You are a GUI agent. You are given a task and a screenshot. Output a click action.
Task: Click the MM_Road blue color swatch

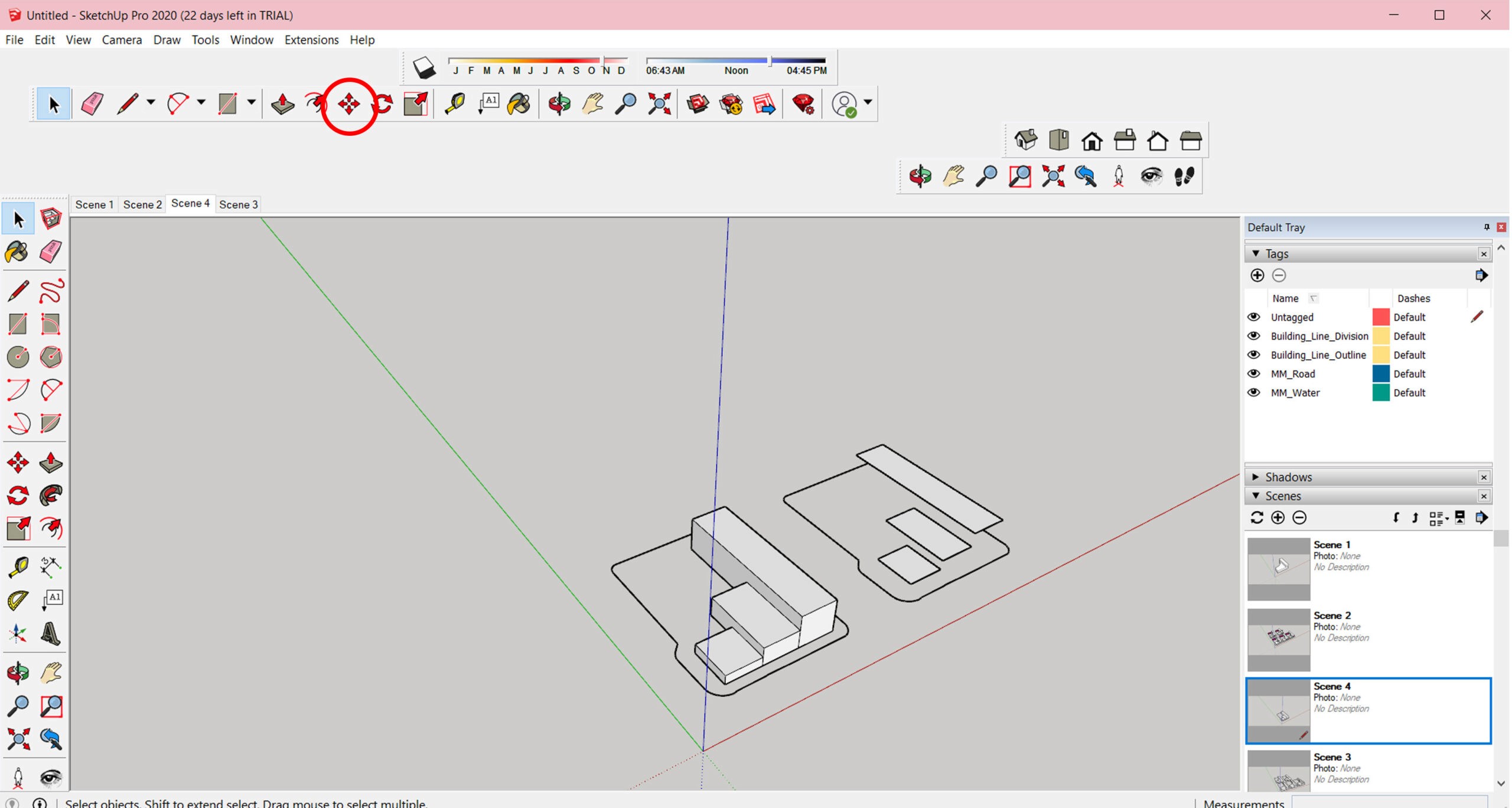(x=1381, y=374)
